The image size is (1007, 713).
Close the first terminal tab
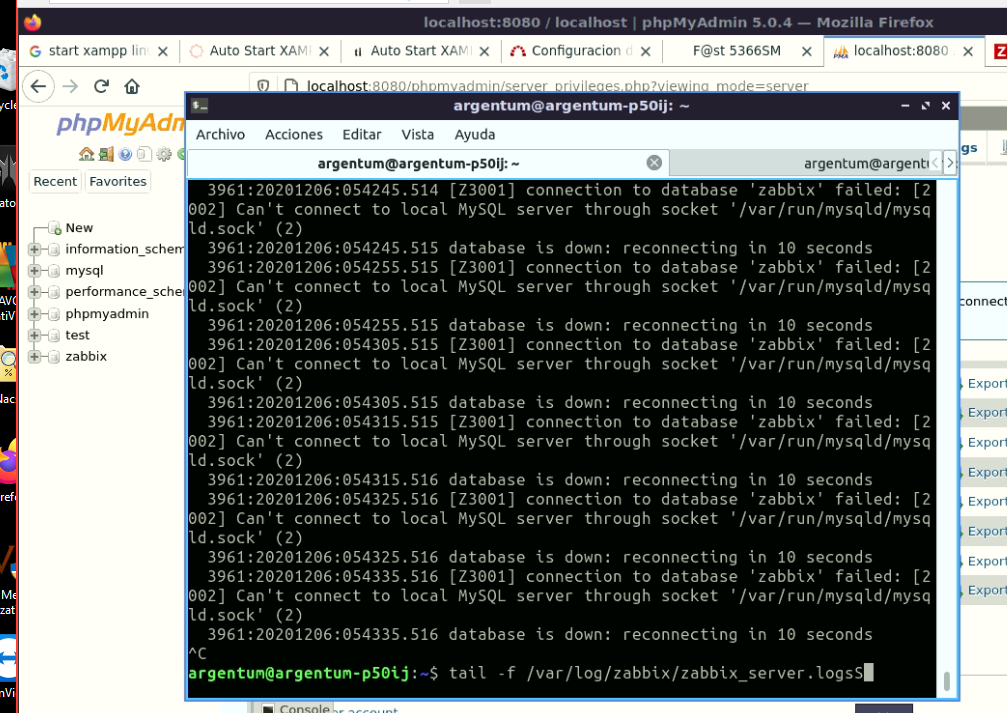654,163
